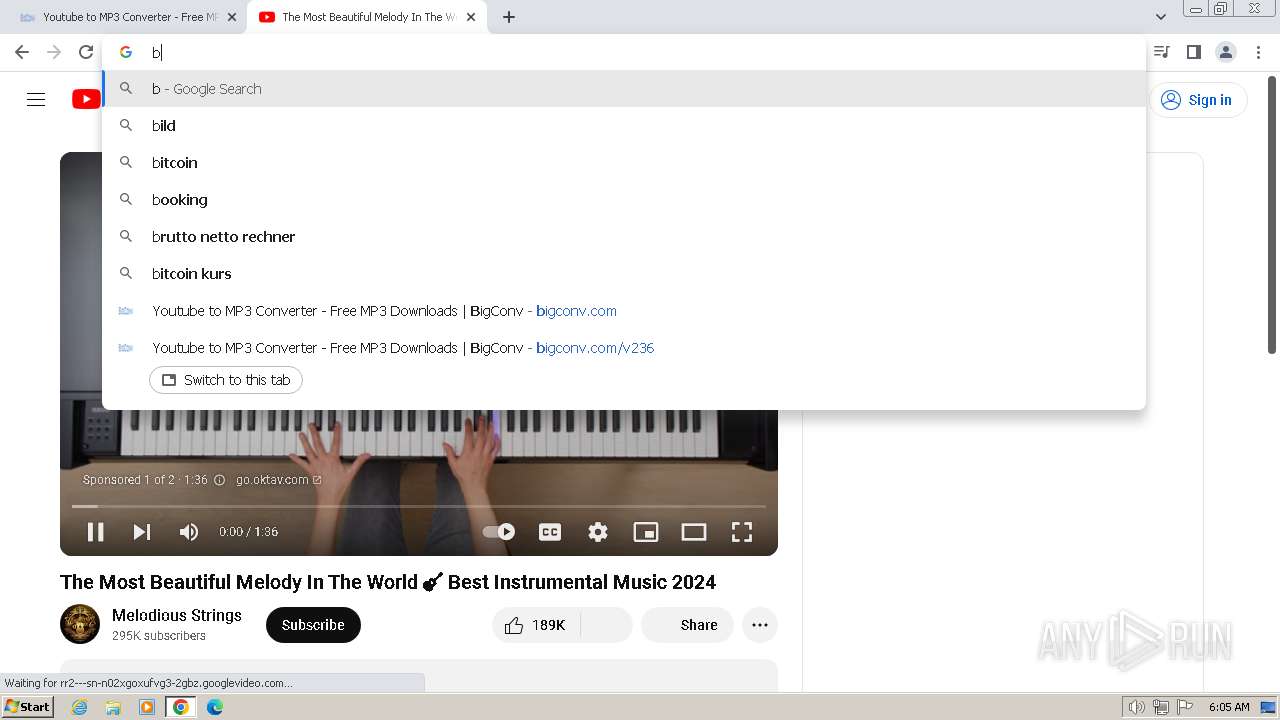This screenshot has height=720, width=1280.
Task: Click the system tray network icon
Action: (x=1161, y=707)
